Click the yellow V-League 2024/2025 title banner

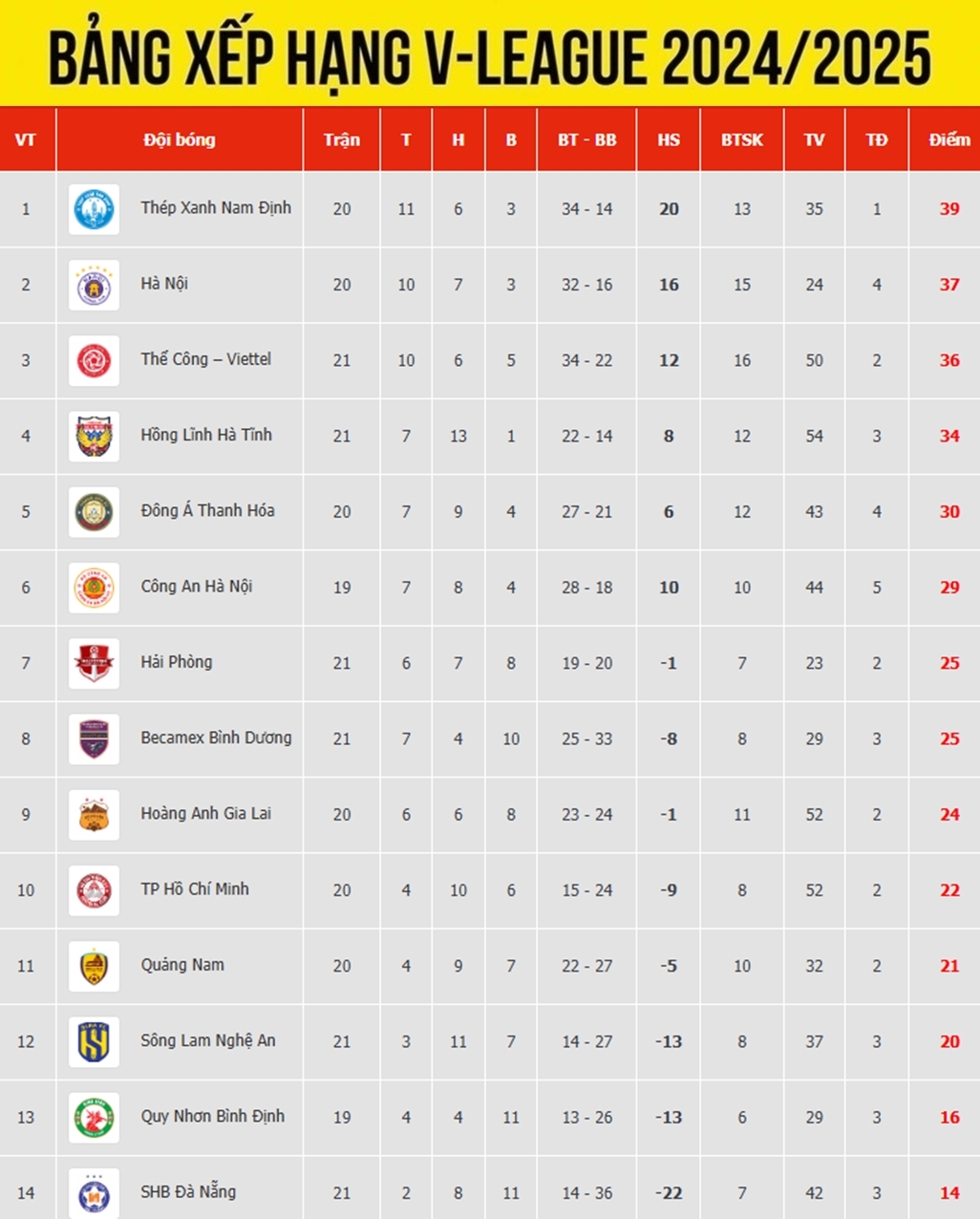pos(490,53)
